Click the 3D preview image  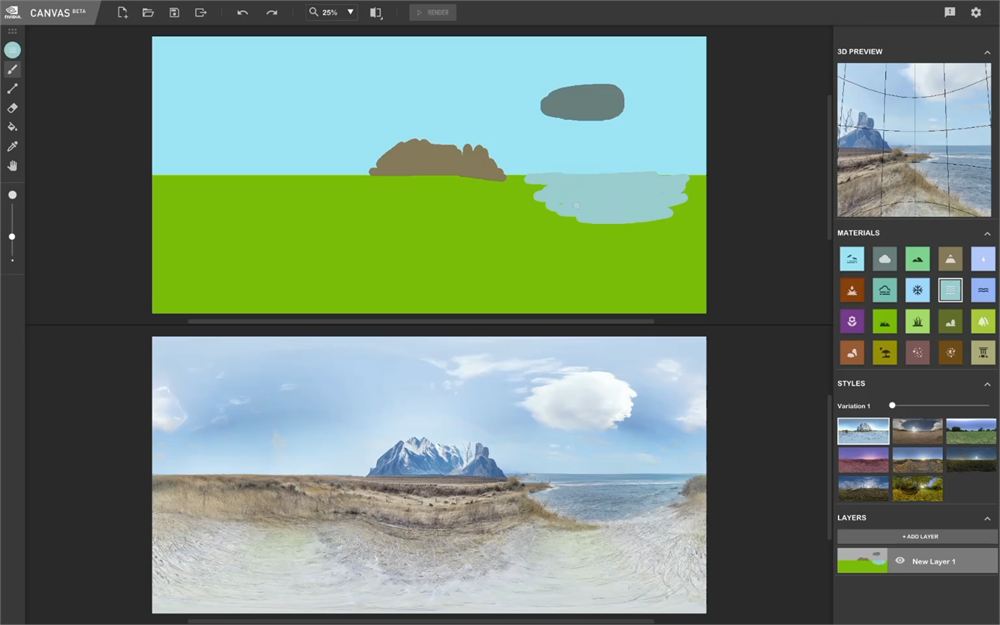(915, 140)
